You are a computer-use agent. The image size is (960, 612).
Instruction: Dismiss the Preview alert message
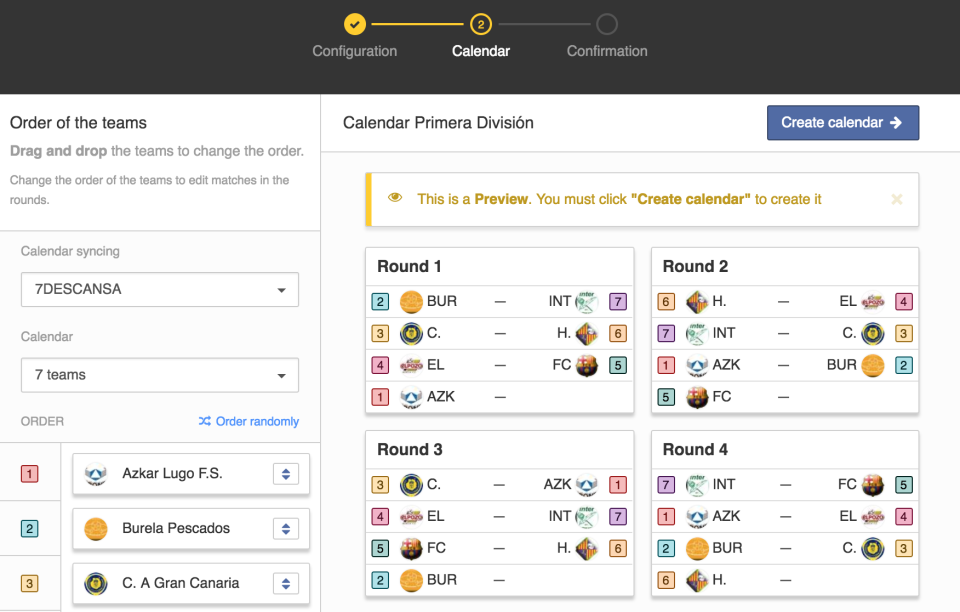click(897, 199)
